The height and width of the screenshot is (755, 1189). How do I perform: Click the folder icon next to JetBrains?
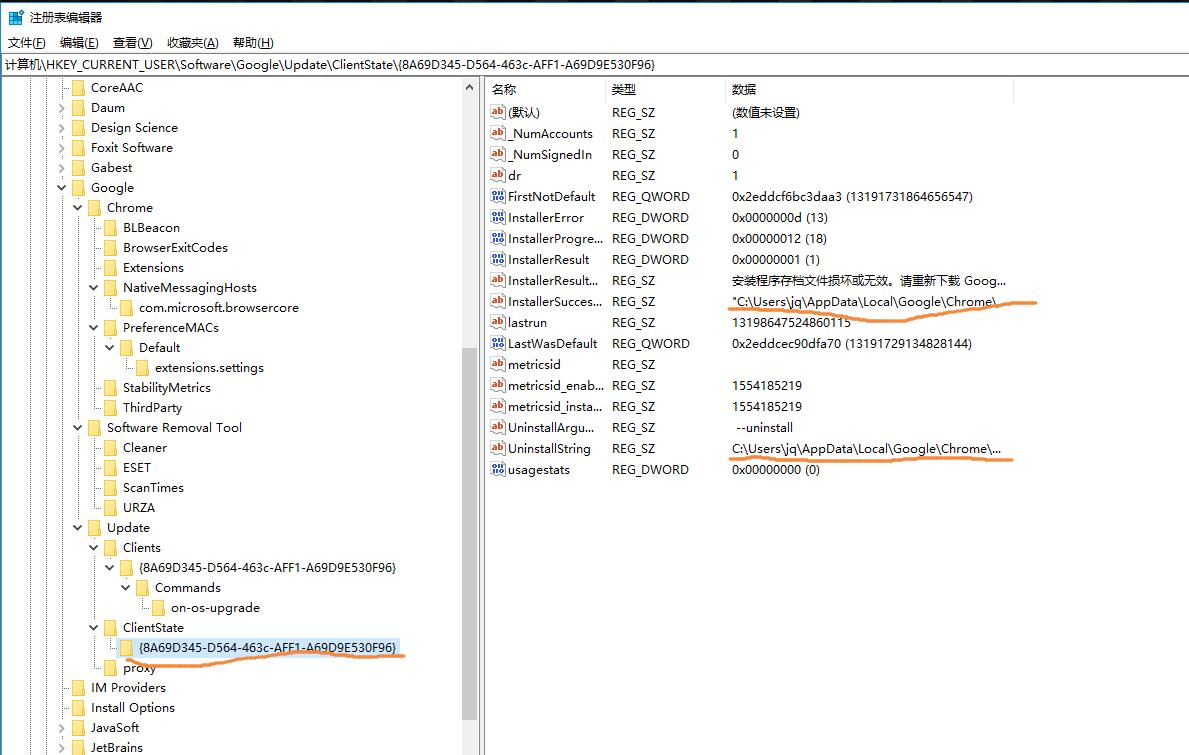click(78, 747)
